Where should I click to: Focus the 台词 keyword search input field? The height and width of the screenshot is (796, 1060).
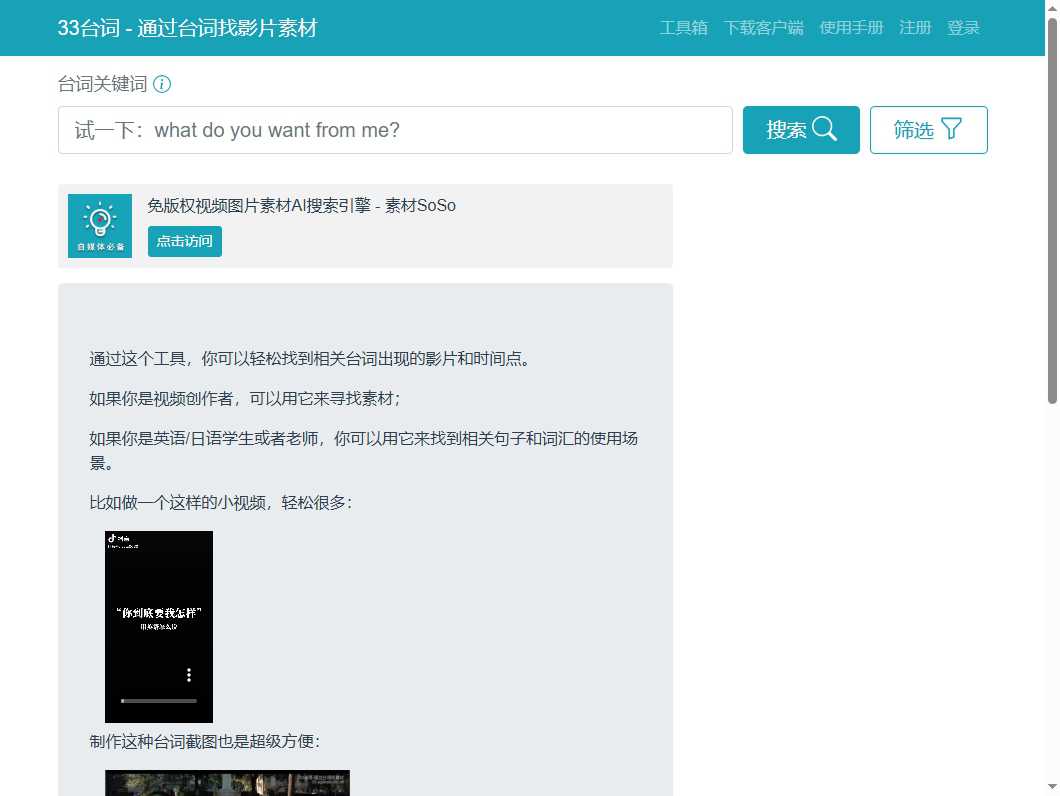coord(395,130)
